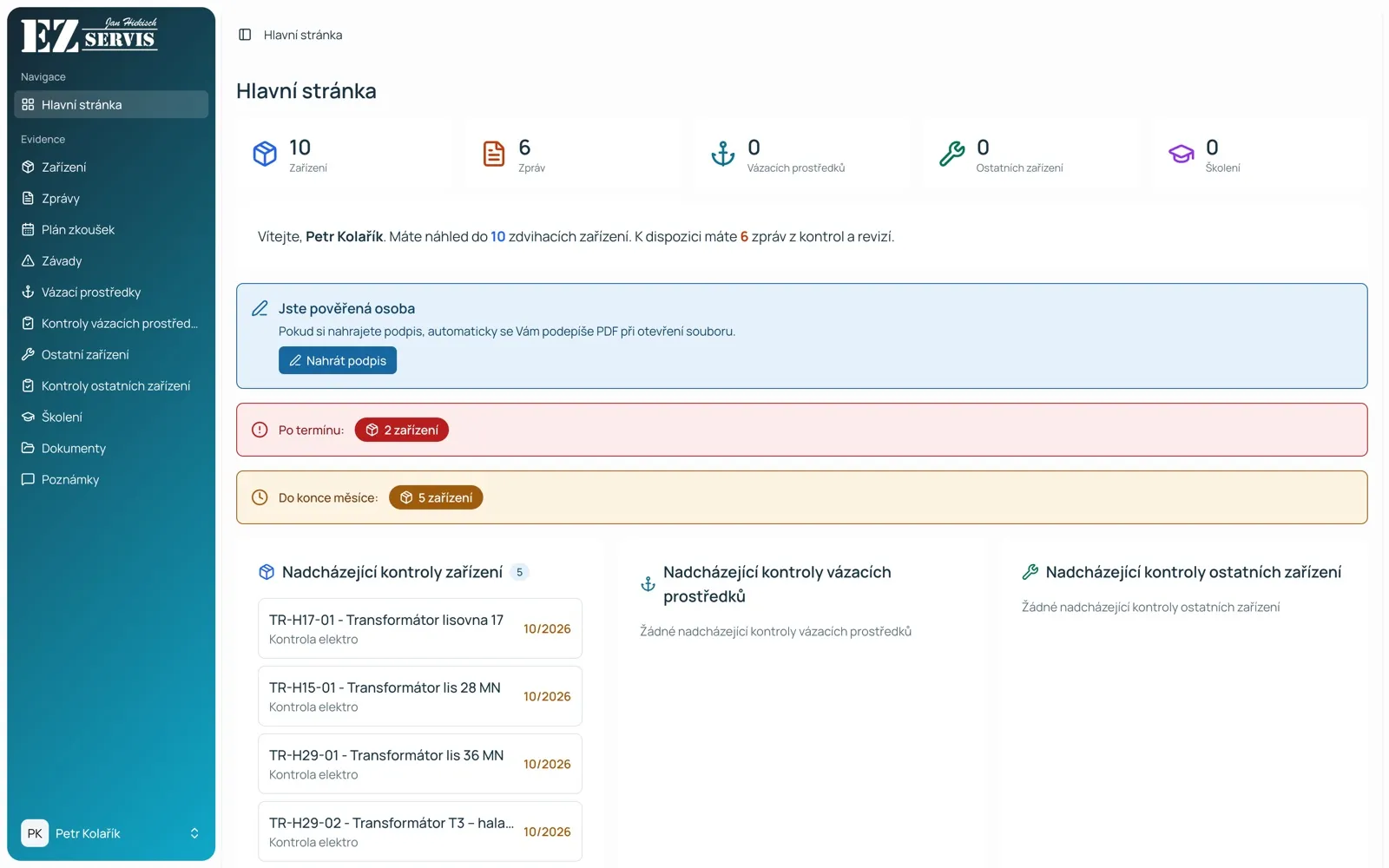The image size is (1389, 868).
Task: Open Kontroly ostatních zařízení in sidebar
Action: 111,385
